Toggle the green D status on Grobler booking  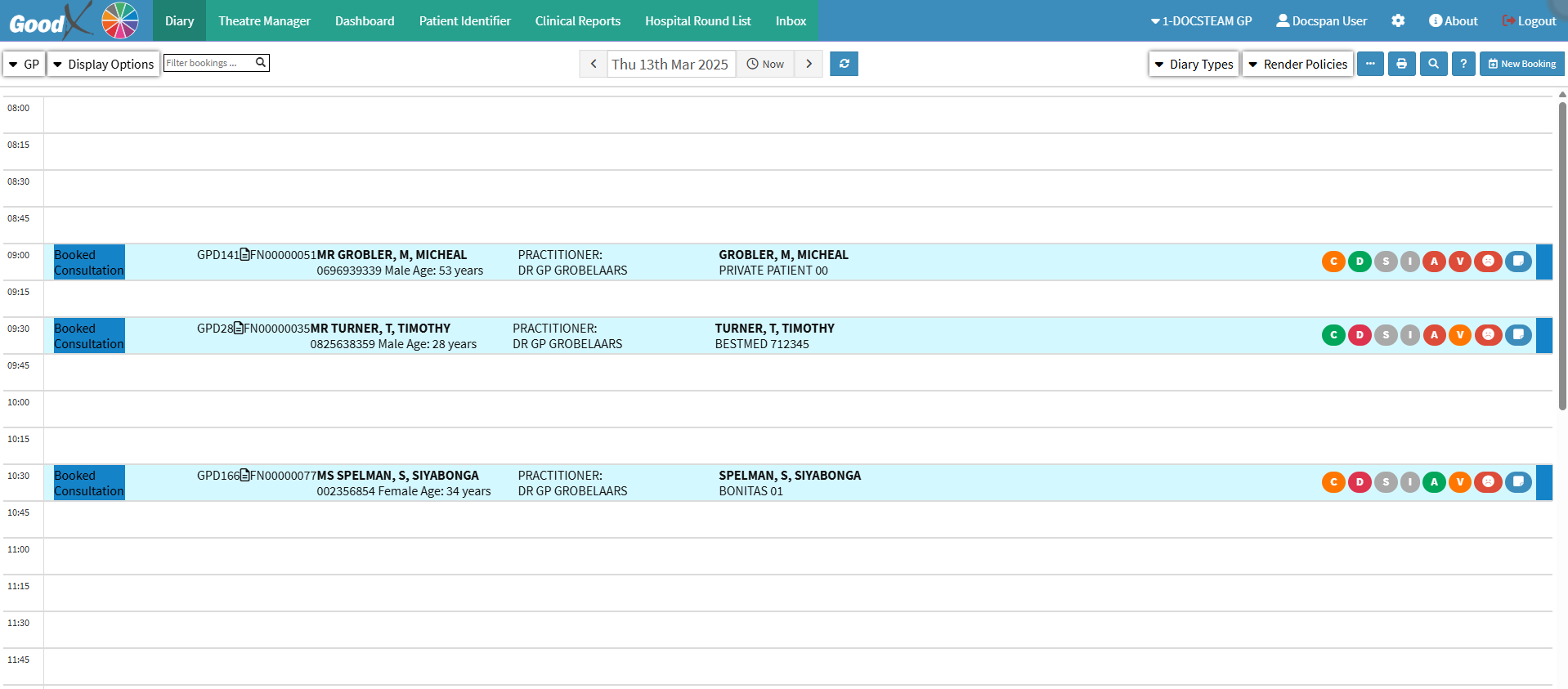coord(1360,262)
